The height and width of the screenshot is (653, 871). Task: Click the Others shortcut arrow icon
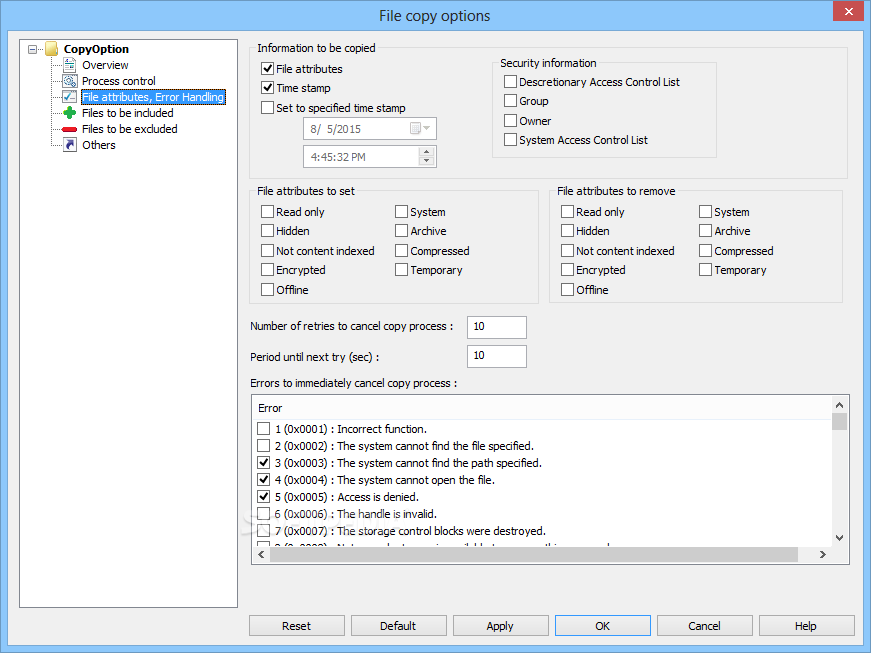[x=69, y=145]
